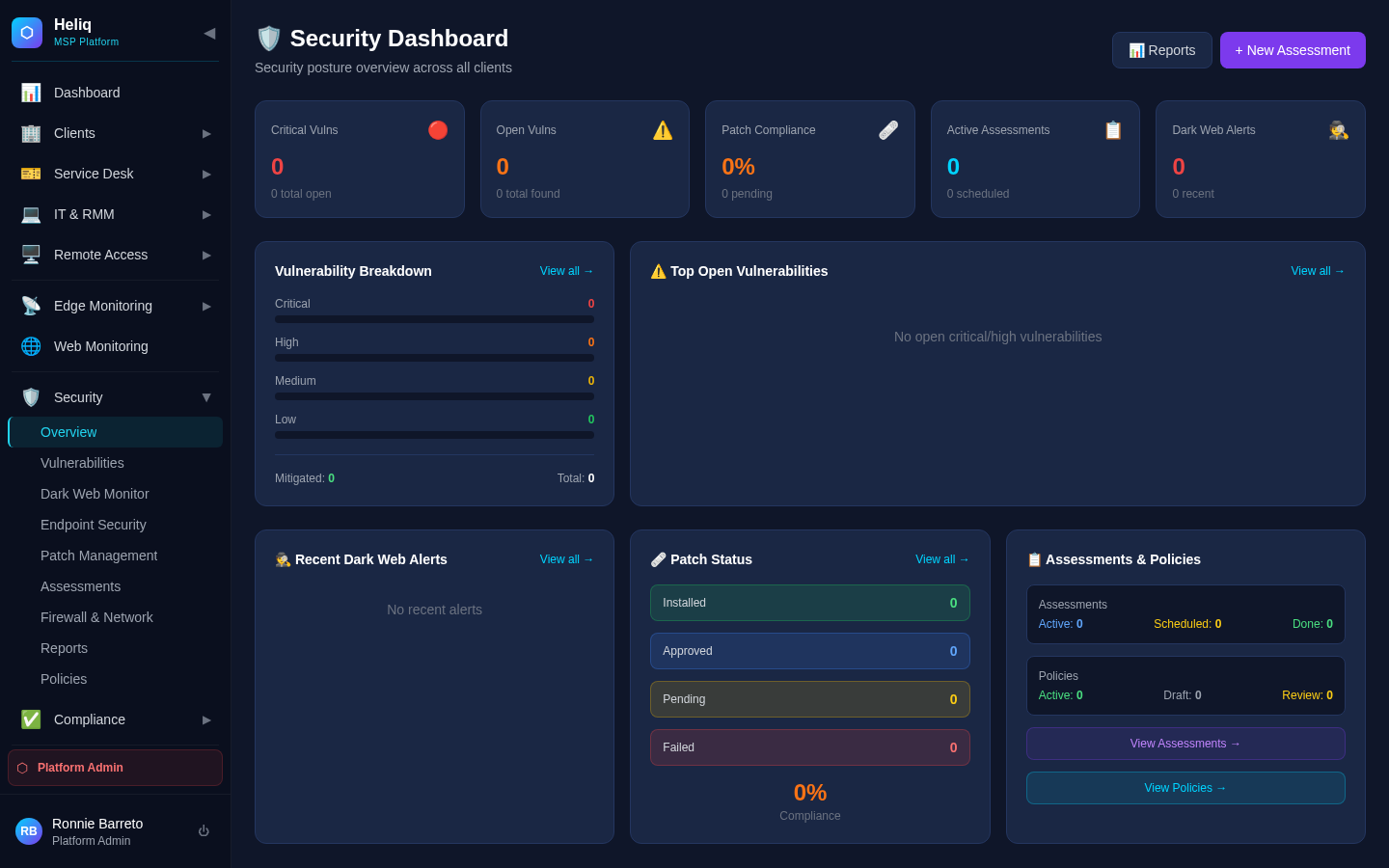Expand the Compliance section
1389x868 pixels.
click(x=206, y=719)
